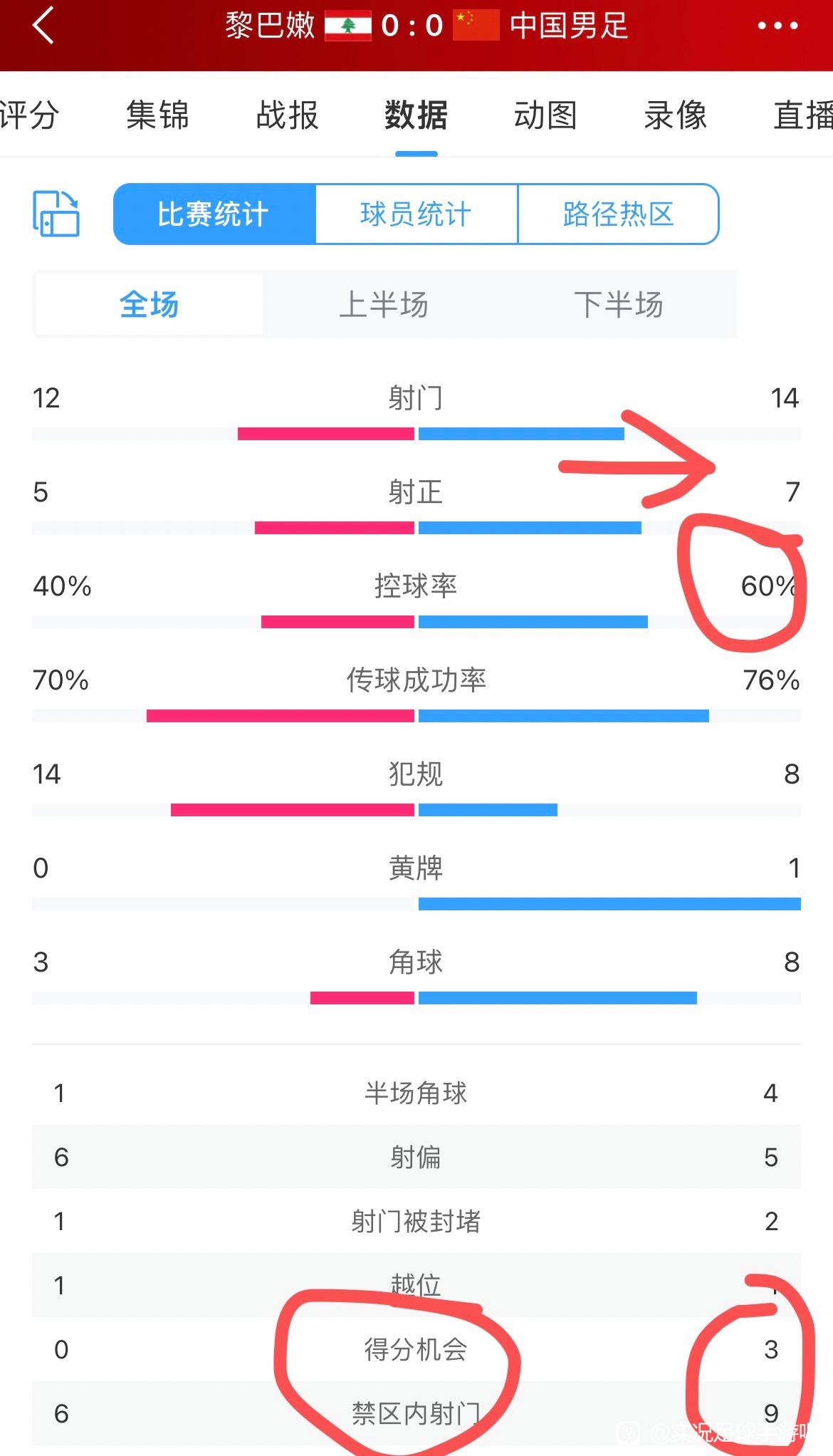The image size is (833, 1456).
Task: Open the 评分 tab
Action: (x=28, y=115)
